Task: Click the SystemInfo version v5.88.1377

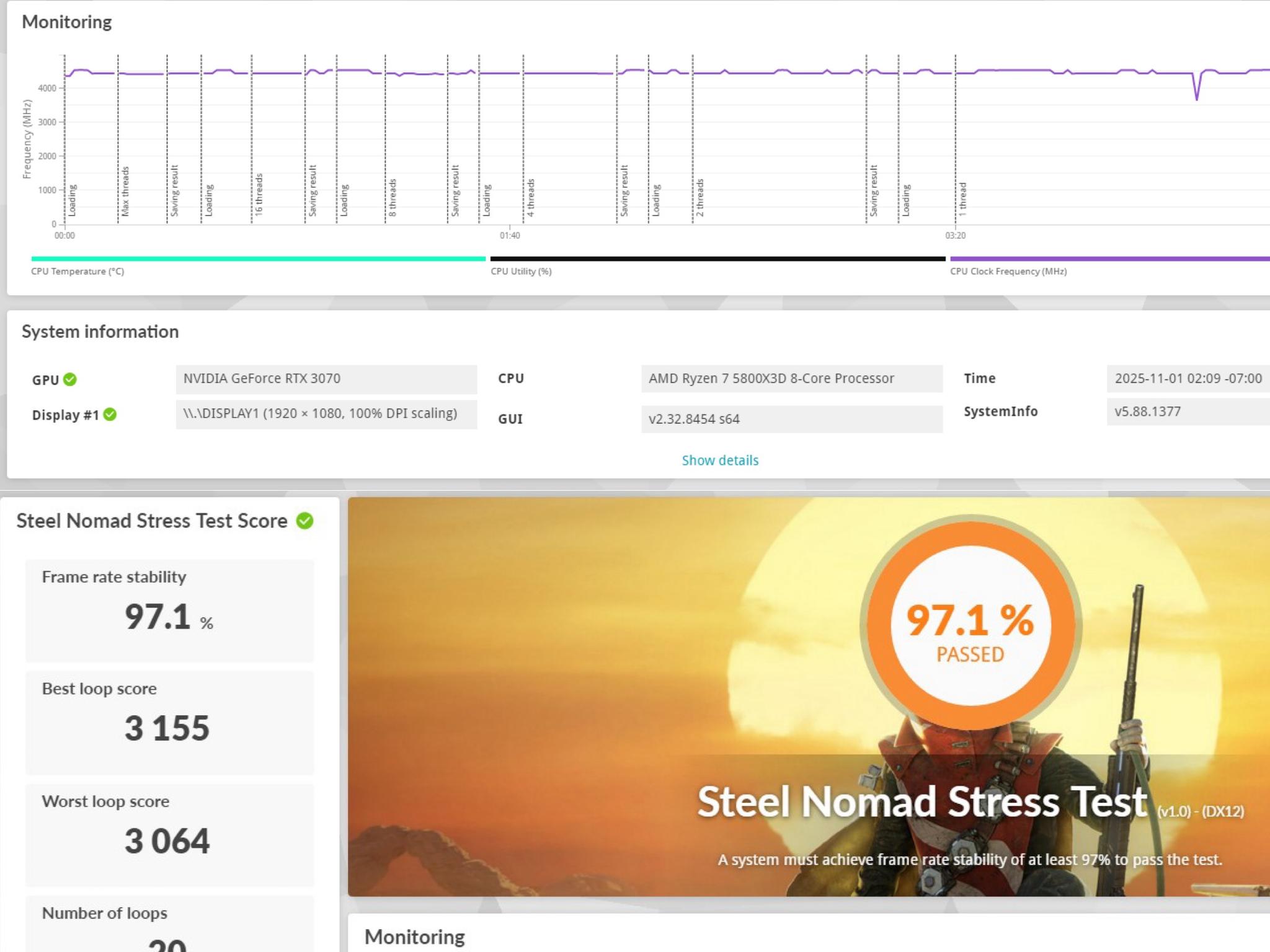Action: point(1188,412)
